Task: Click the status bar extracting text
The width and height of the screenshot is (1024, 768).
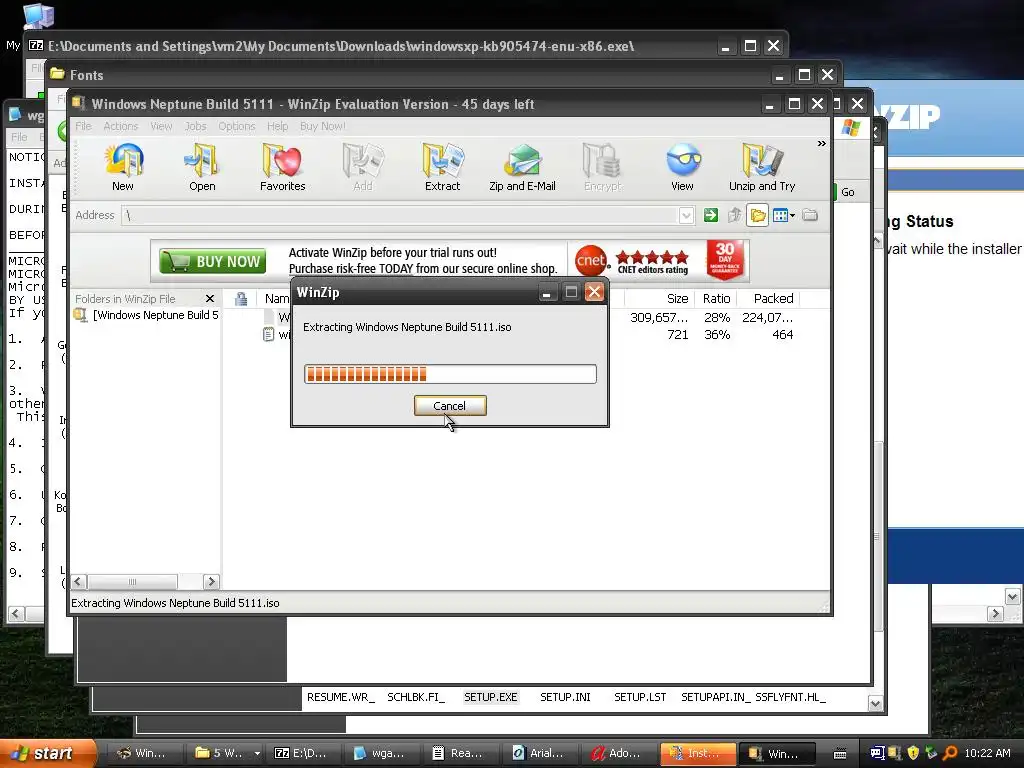Action: [x=175, y=603]
